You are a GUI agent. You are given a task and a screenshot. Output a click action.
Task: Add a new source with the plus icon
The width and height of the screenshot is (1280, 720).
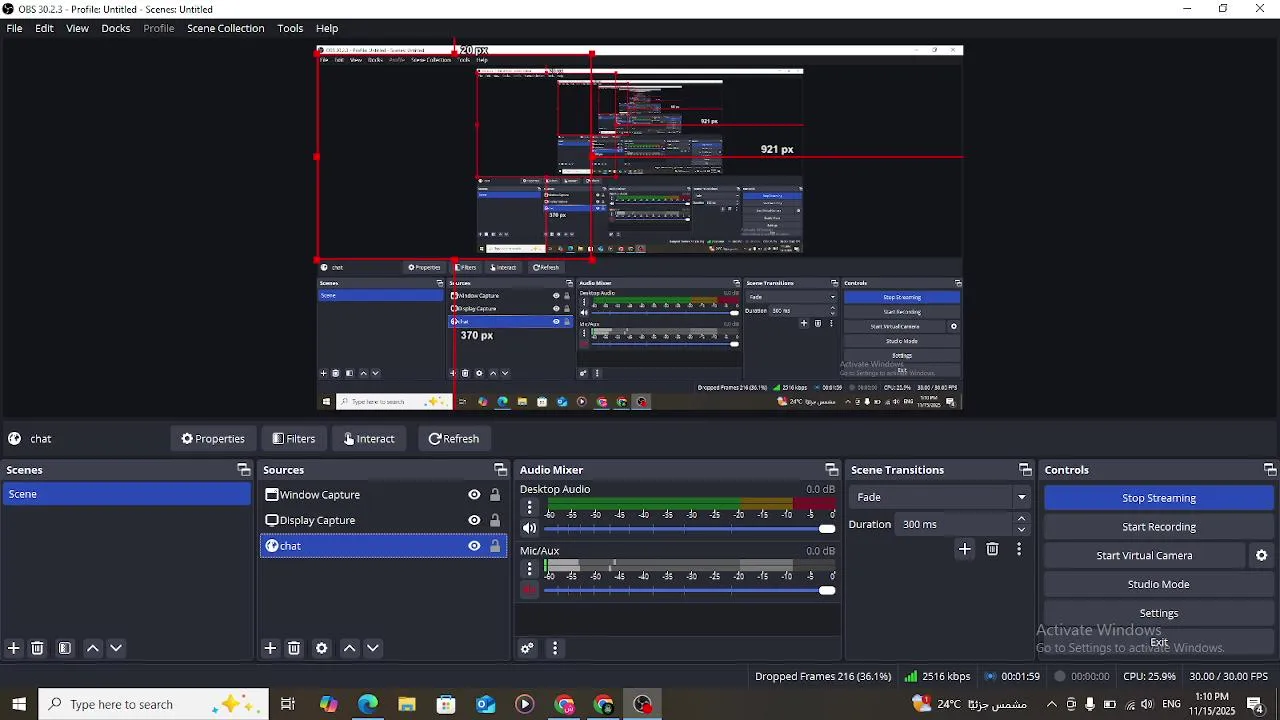tap(270, 648)
